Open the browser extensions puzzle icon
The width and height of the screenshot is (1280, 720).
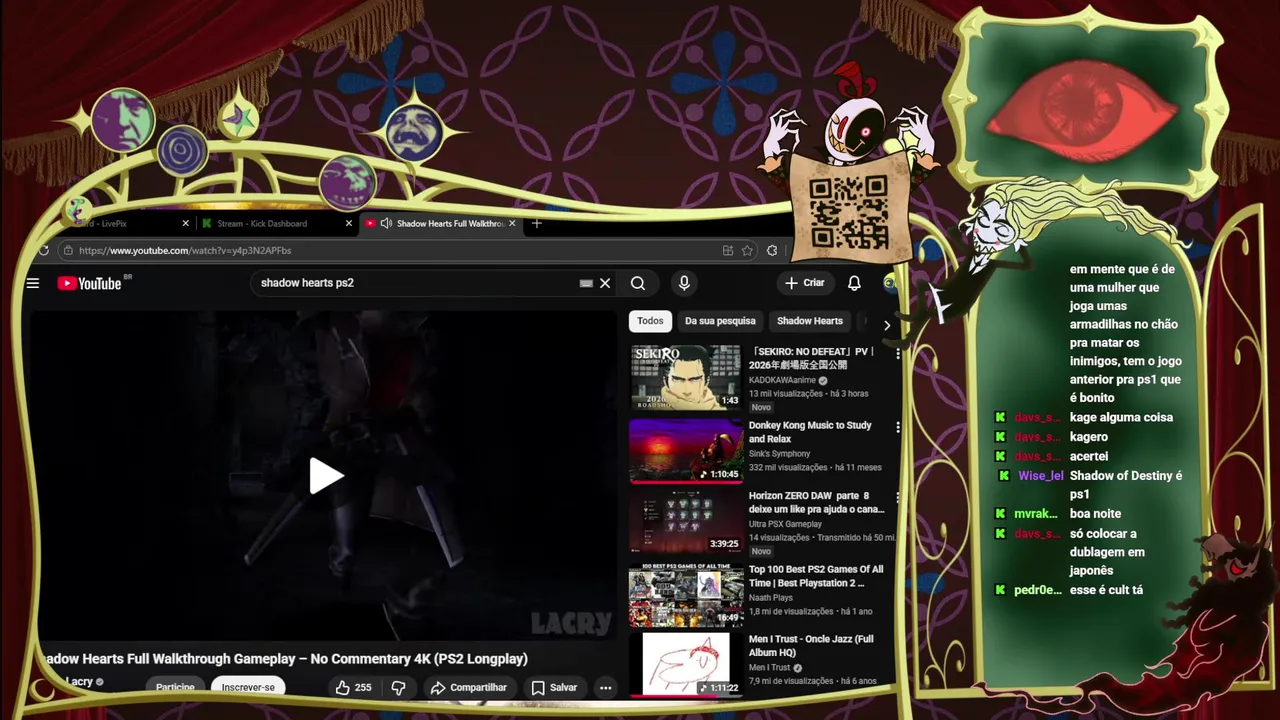click(x=772, y=250)
